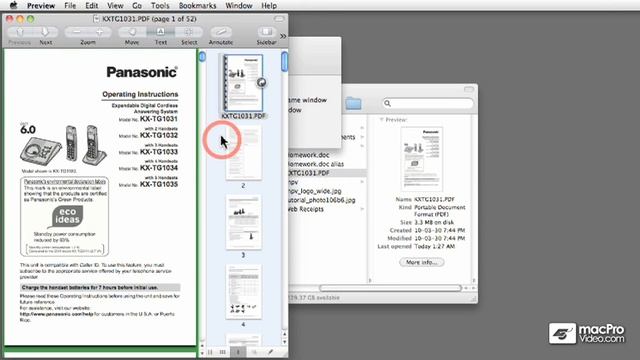Switch sidebar to table of contents view
This screenshot has height=360, width=640.
point(253,352)
